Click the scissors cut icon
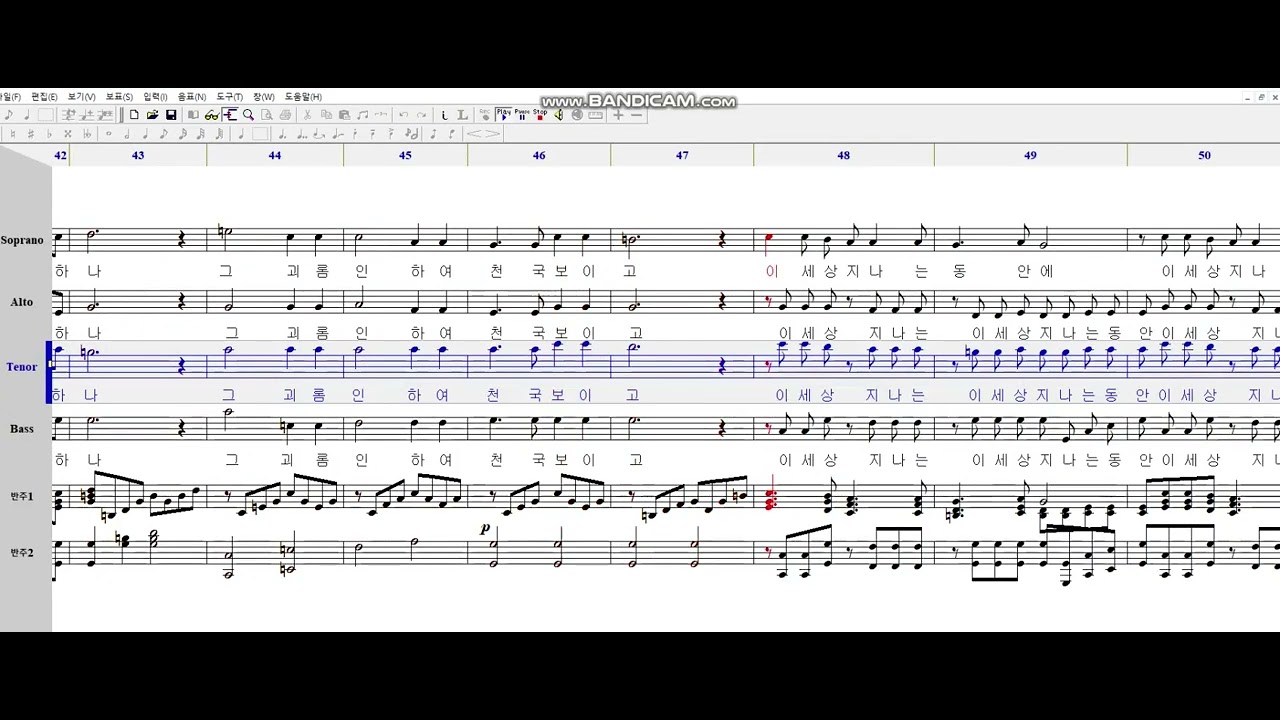Image resolution: width=1280 pixels, height=720 pixels. click(307, 115)
